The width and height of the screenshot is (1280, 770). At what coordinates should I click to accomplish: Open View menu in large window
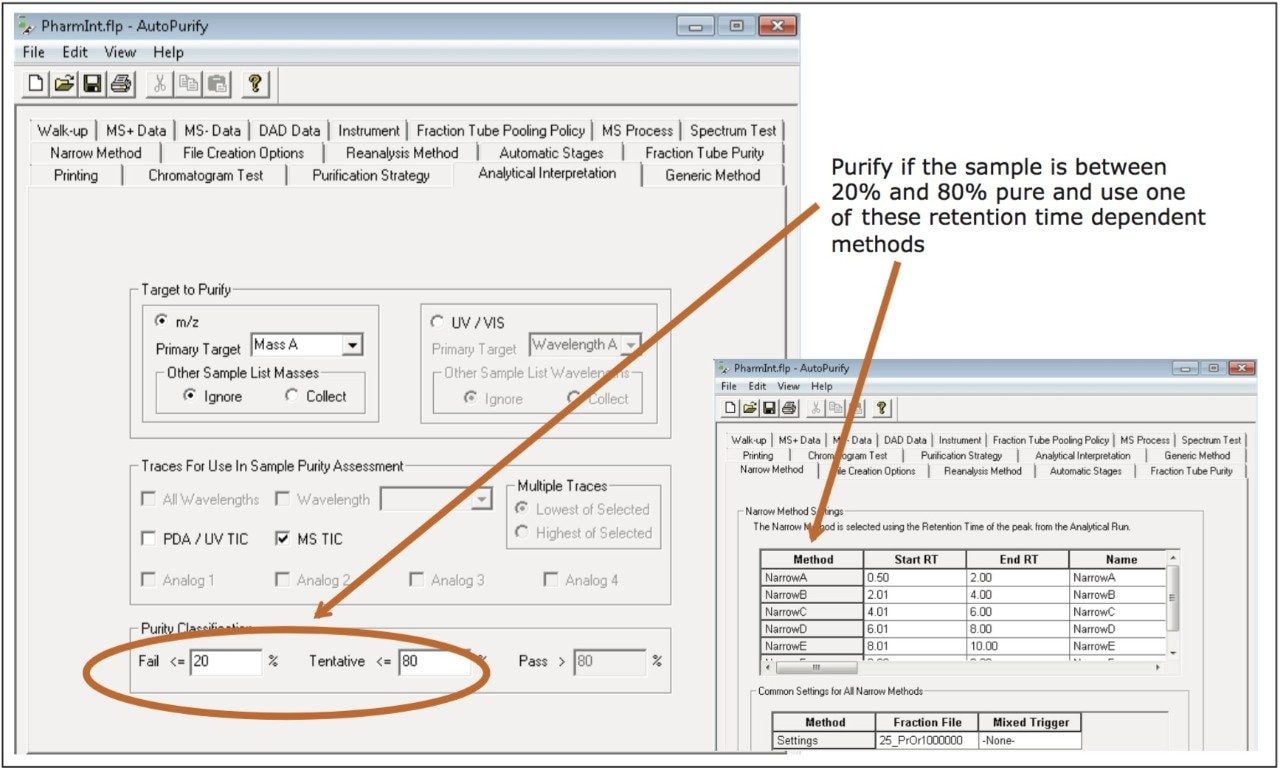tap(120, 52)
